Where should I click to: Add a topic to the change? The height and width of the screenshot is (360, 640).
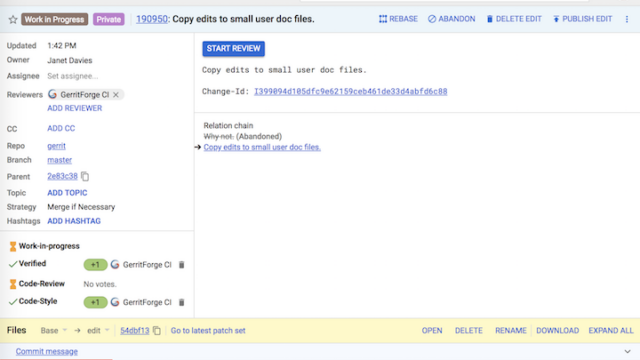tap(67, 193)
